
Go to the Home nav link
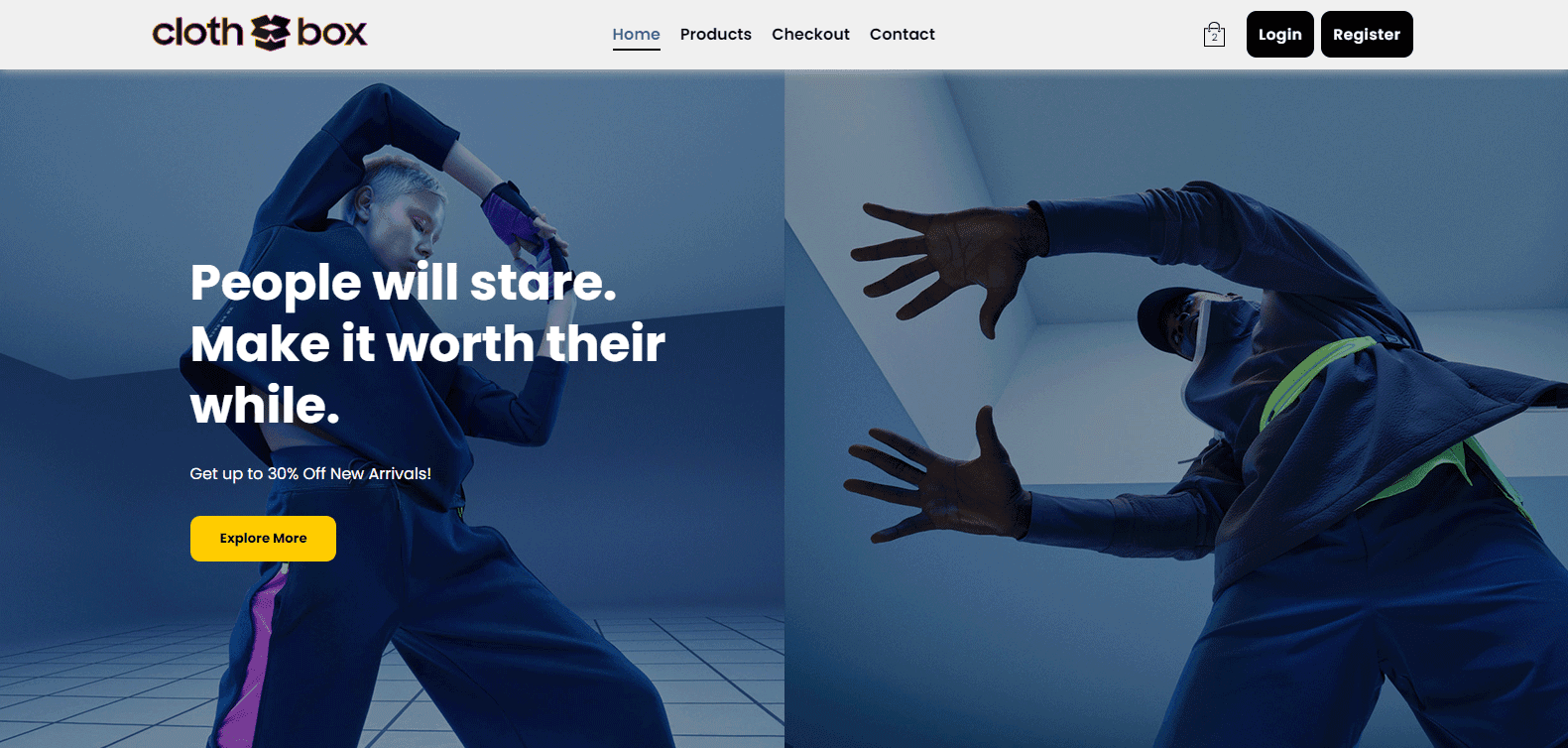point(636,34)
